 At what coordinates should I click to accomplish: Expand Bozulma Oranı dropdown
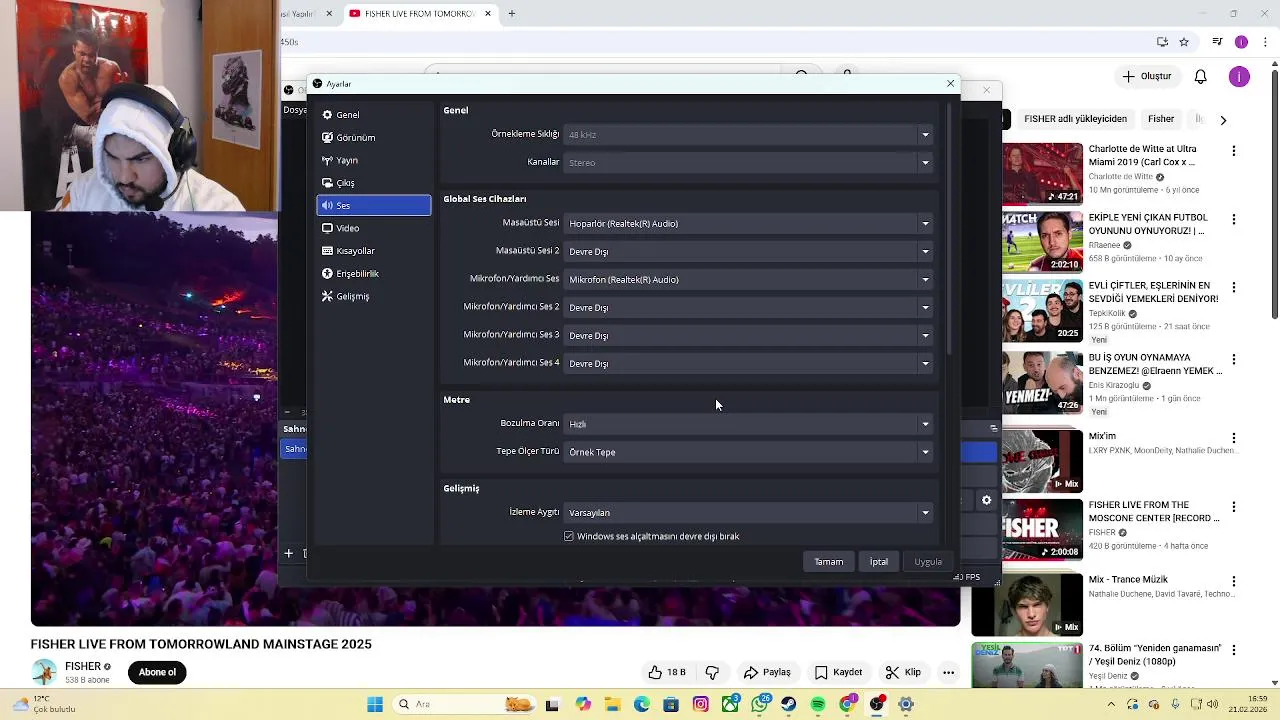tap(748, 424)
